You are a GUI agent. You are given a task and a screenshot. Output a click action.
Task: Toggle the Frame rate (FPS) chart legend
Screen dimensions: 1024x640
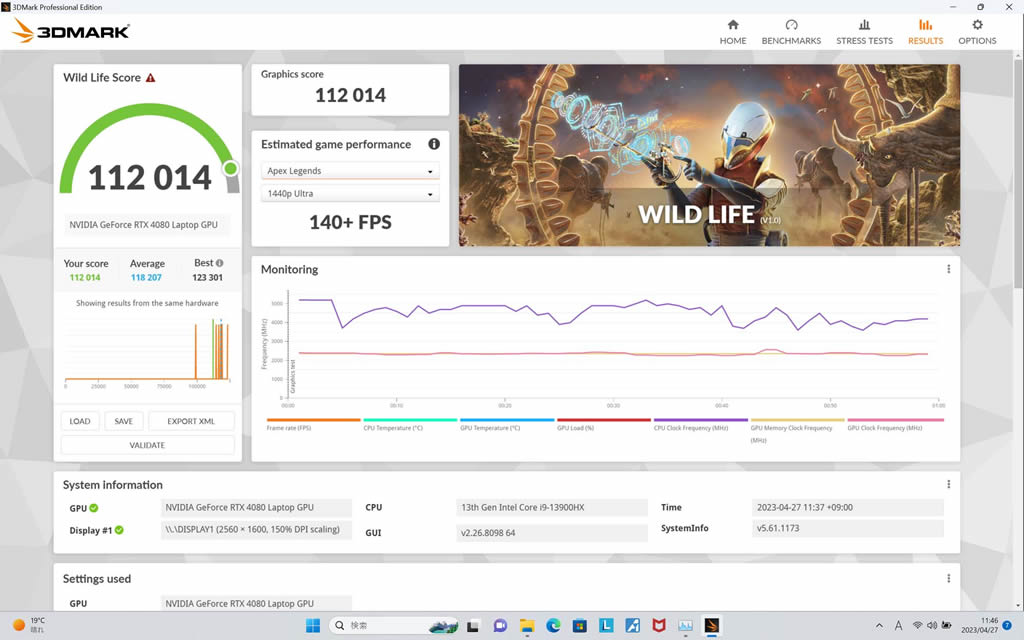tap(313, 425)
